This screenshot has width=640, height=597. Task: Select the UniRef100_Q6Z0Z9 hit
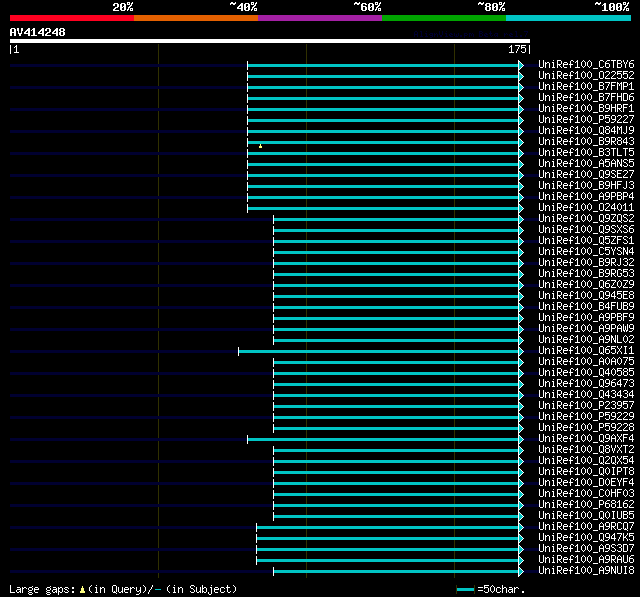586,285
